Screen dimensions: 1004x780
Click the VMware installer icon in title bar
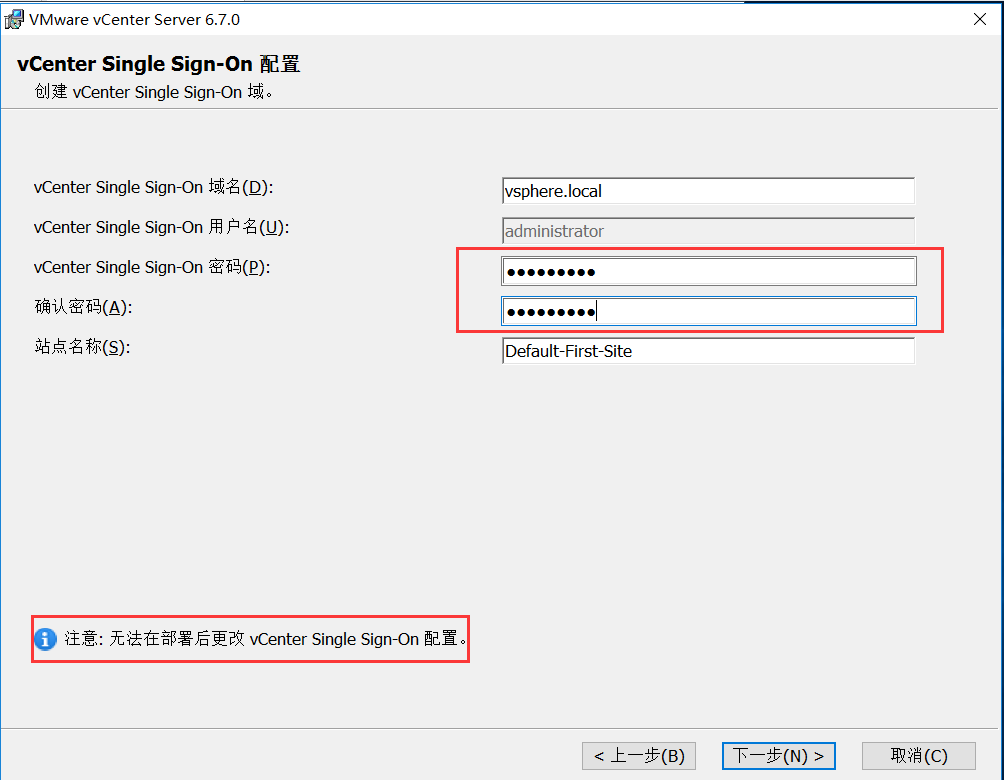[14, 20]
